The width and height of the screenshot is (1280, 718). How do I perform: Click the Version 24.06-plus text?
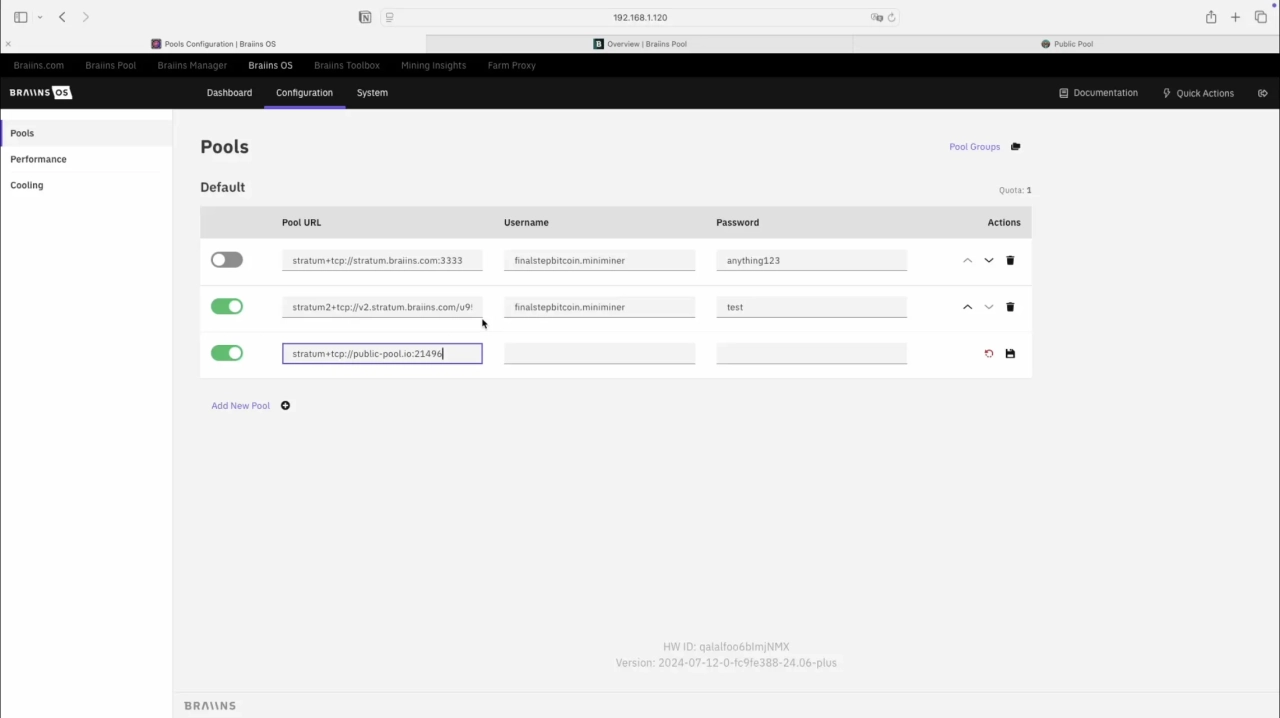(x=726, y=663)
